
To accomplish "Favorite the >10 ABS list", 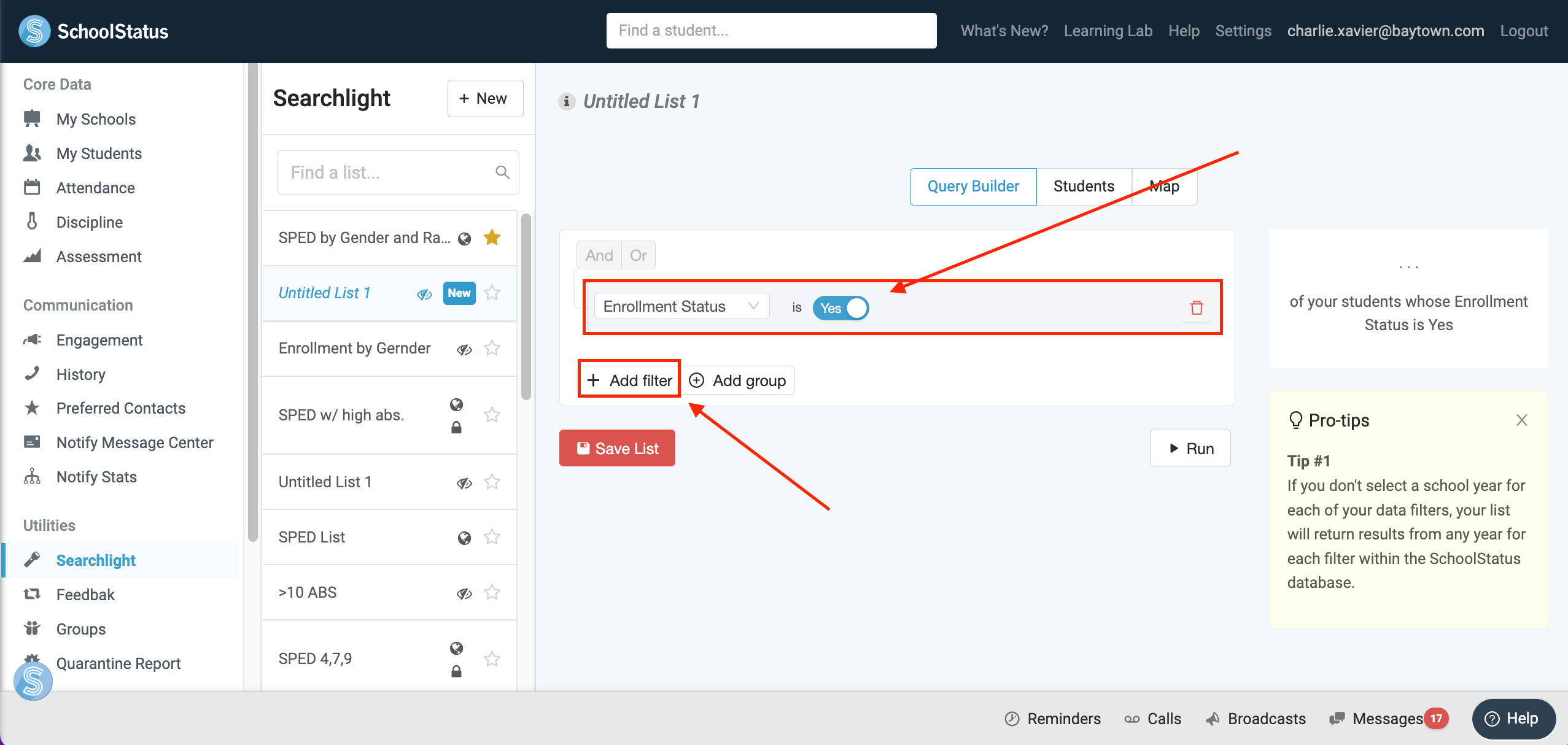I will coord(492,592).
